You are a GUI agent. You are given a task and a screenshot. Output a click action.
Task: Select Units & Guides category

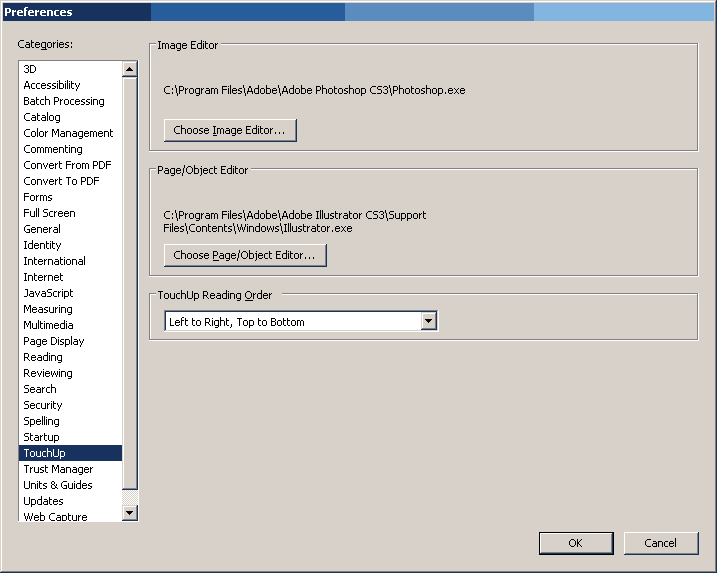70,485
